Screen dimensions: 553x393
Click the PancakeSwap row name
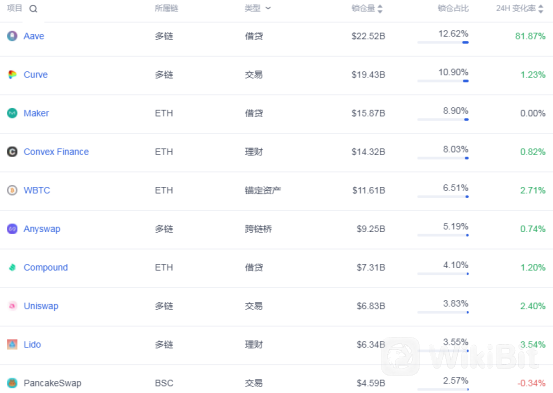pyautogui.click(x=52, y=383)
